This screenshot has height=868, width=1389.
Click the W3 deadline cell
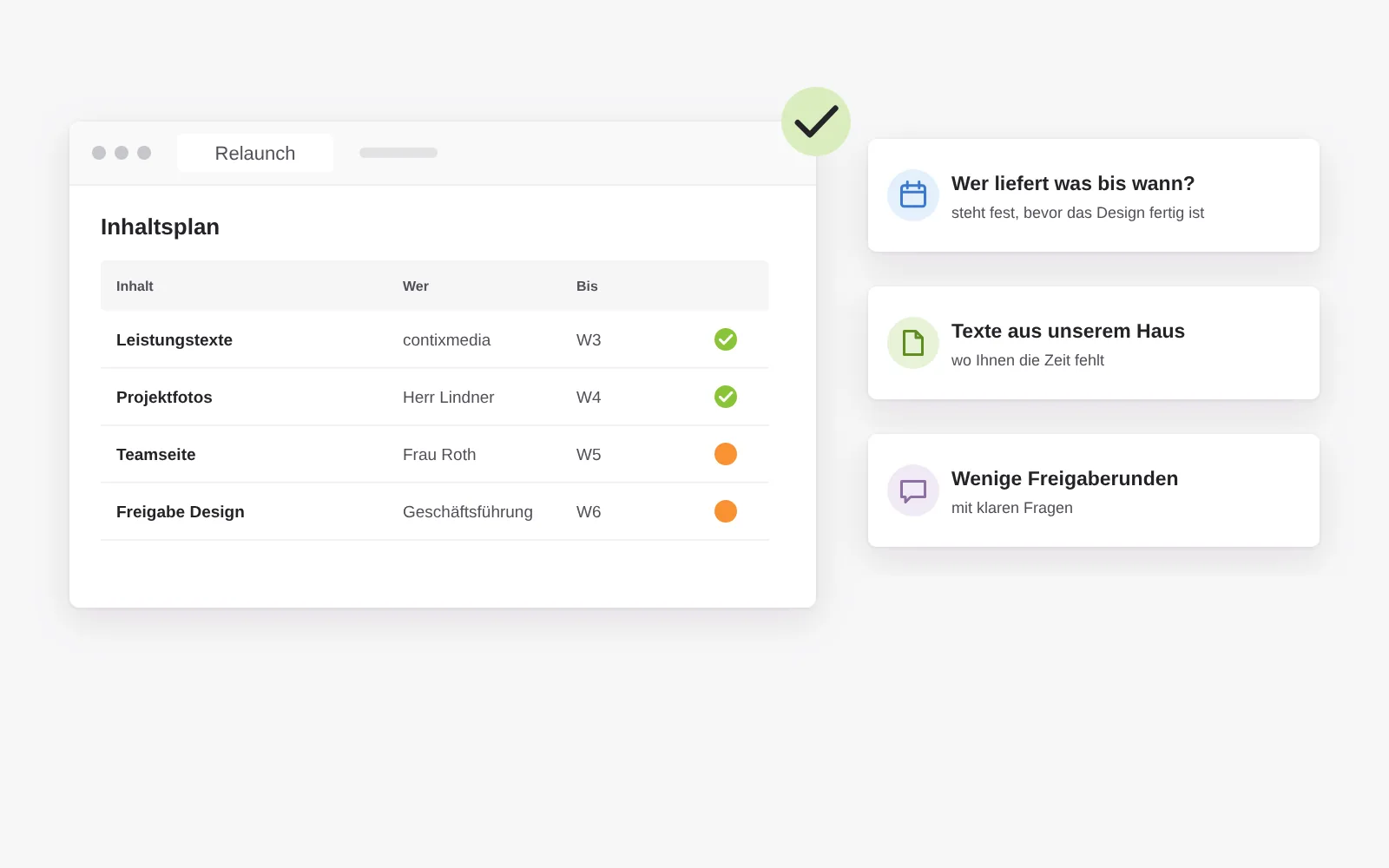[589, 340]
